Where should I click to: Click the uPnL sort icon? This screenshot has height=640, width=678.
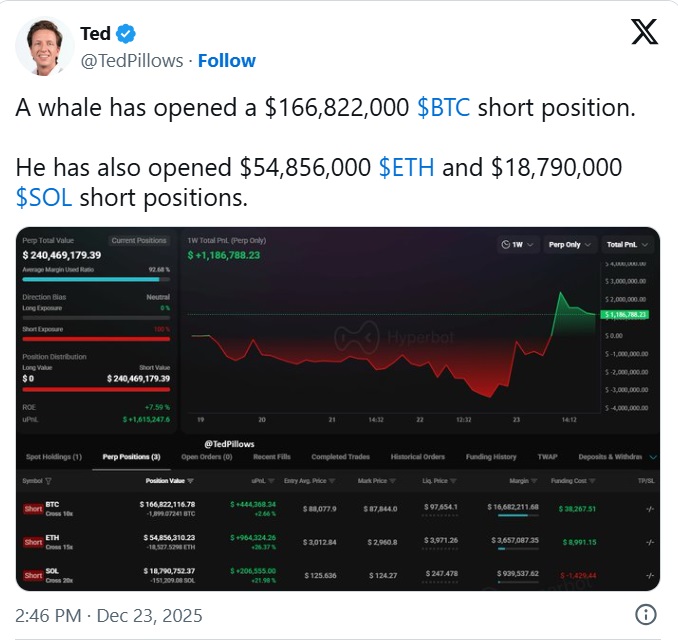269,480
